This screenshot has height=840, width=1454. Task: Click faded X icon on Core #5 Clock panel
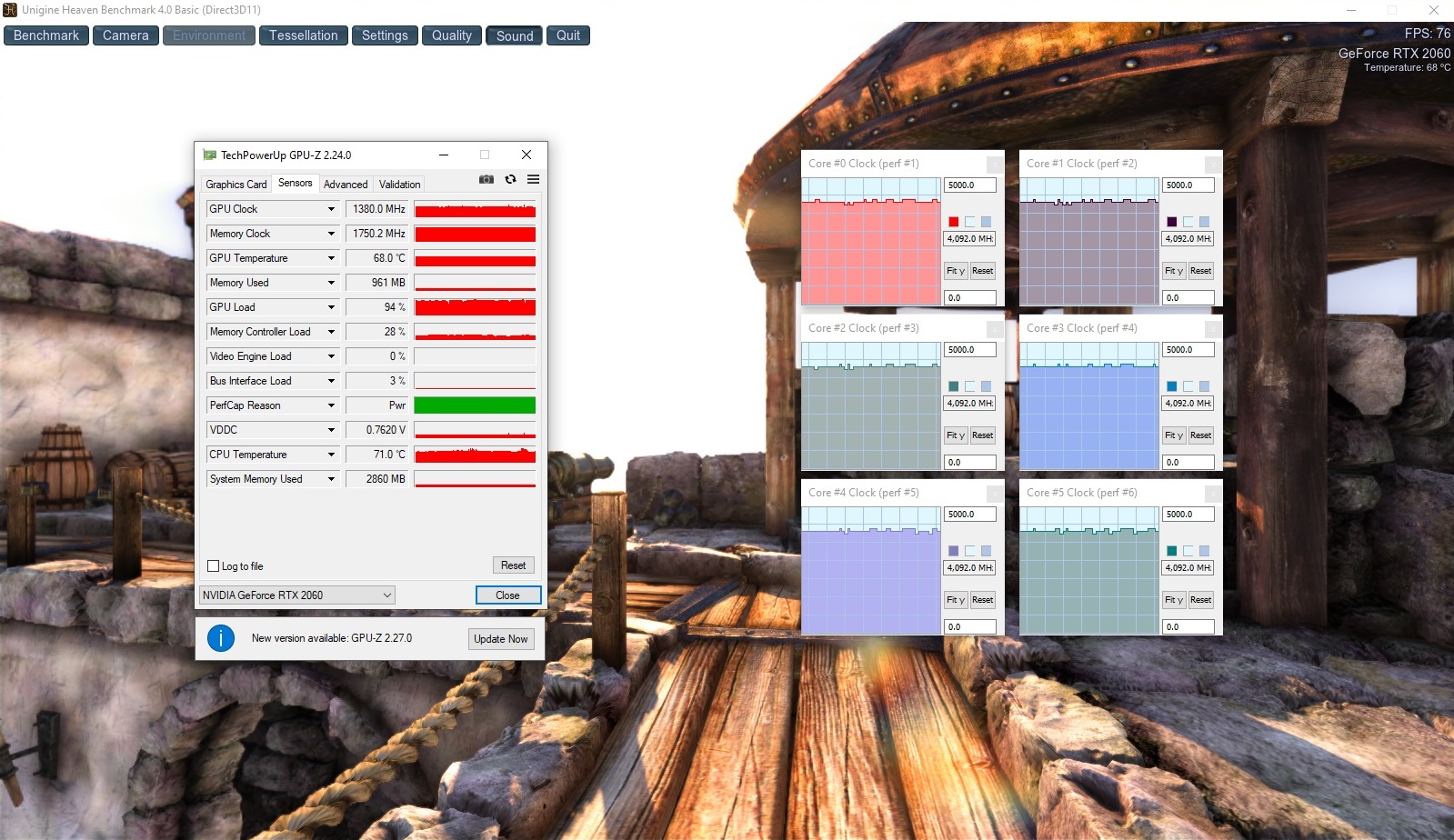1214,494
